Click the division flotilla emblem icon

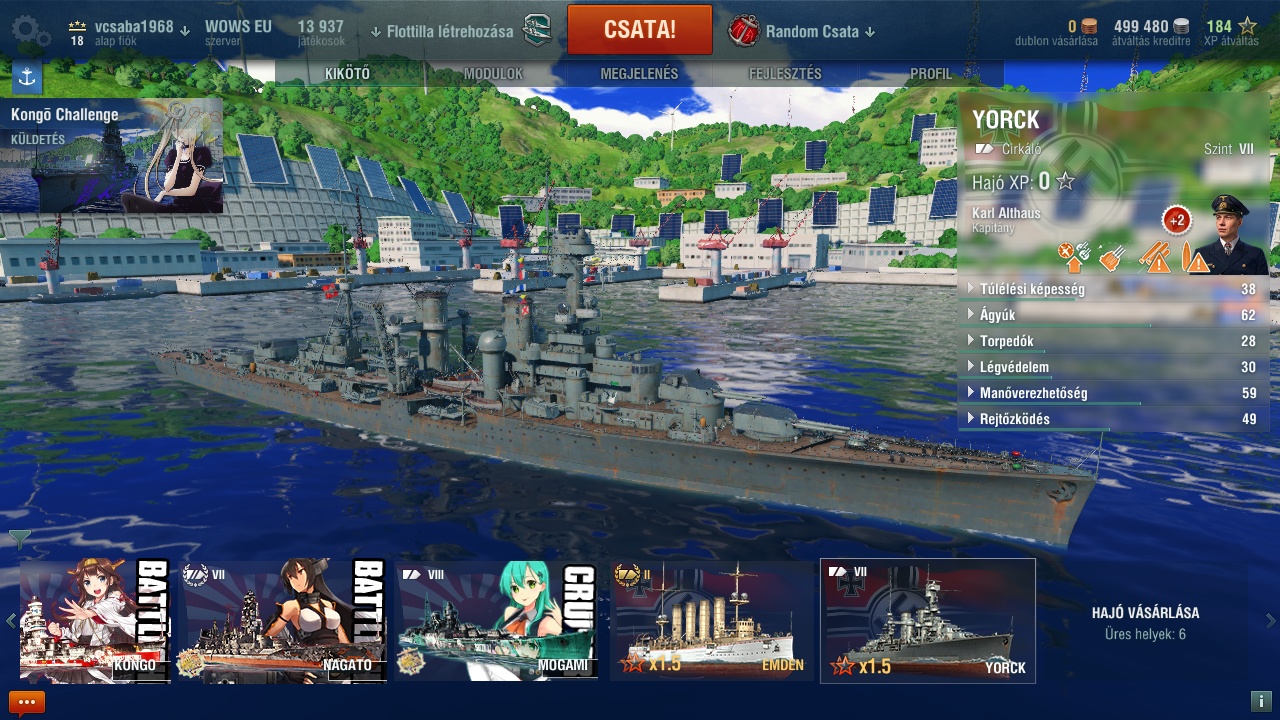pos(537,30)
